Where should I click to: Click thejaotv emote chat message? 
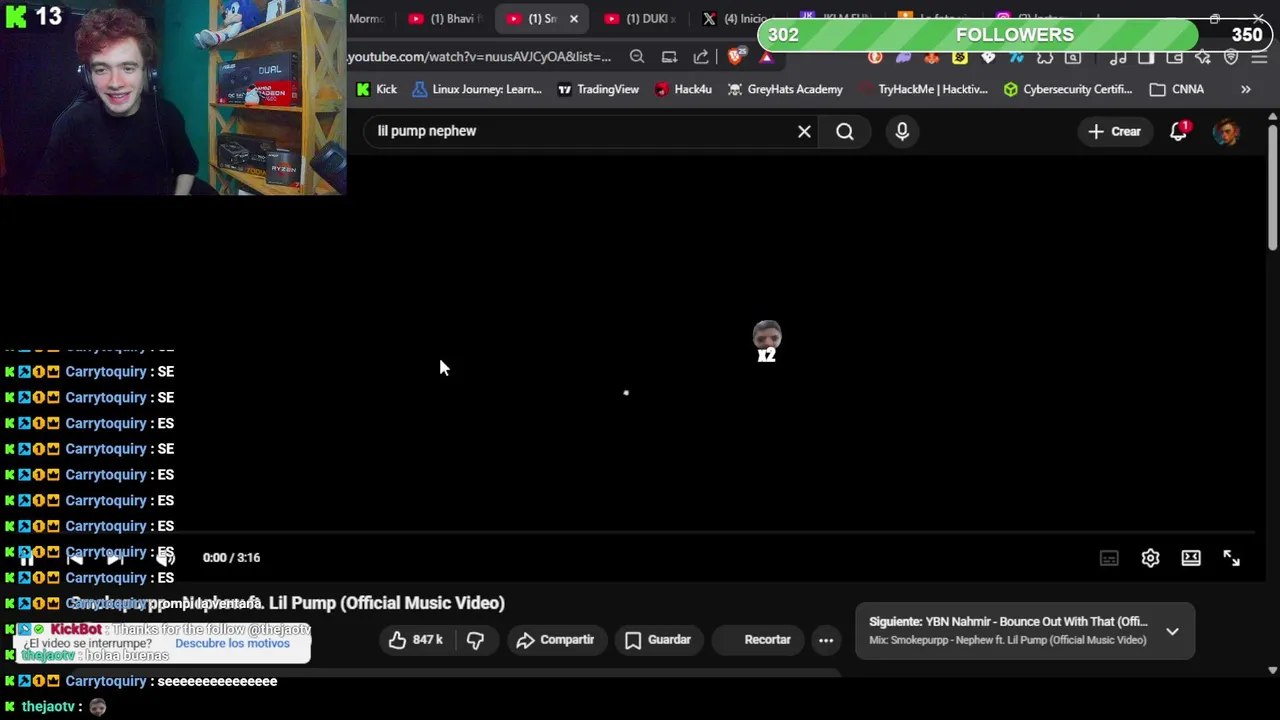coord(56,707)
